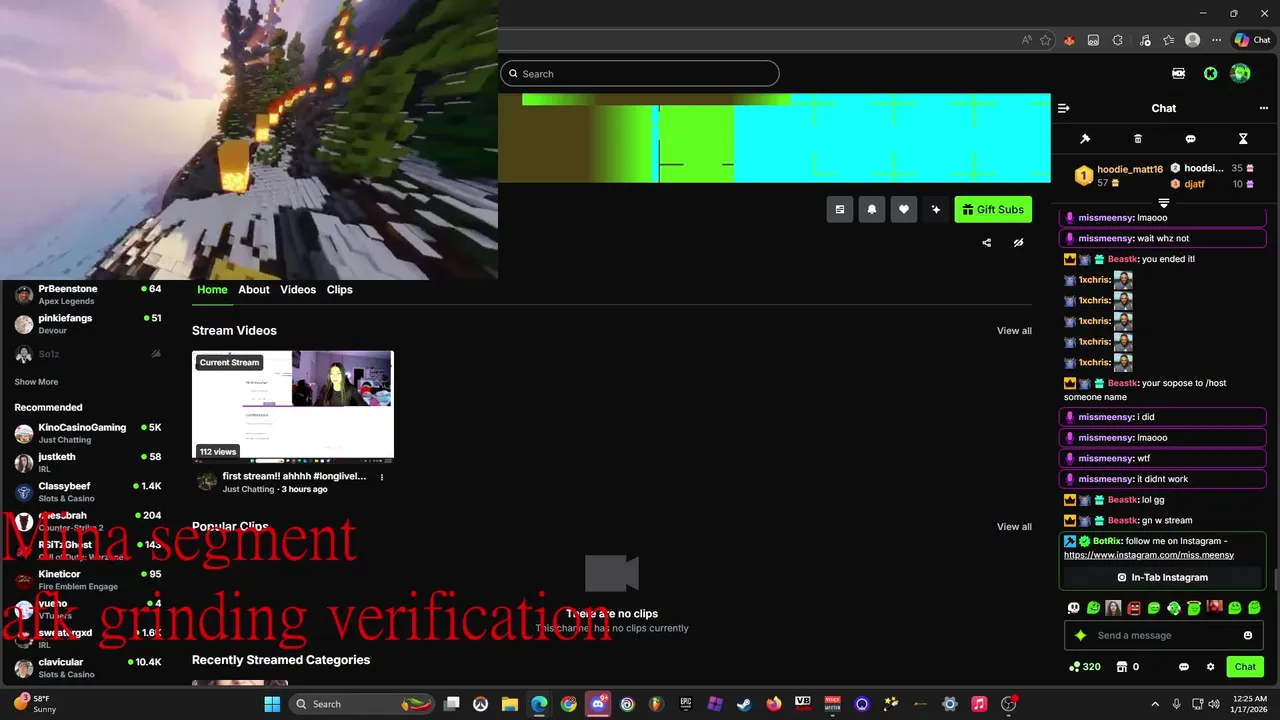The height and width of the screenshot is (720, 1280).
Task: Open Copilot Chat in Edge toolbar
Action: click(1252, 40)
